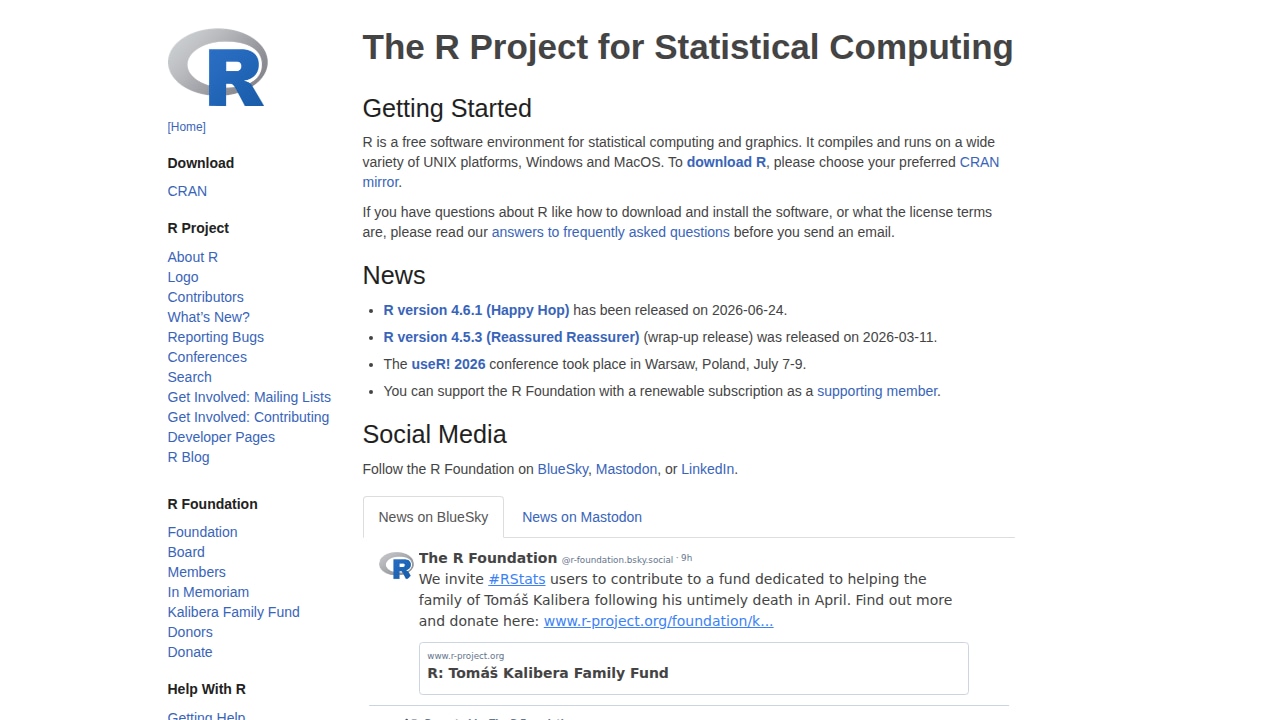
Task: Click the 'Help With R' sidebar heading
Action: point(207,689)
